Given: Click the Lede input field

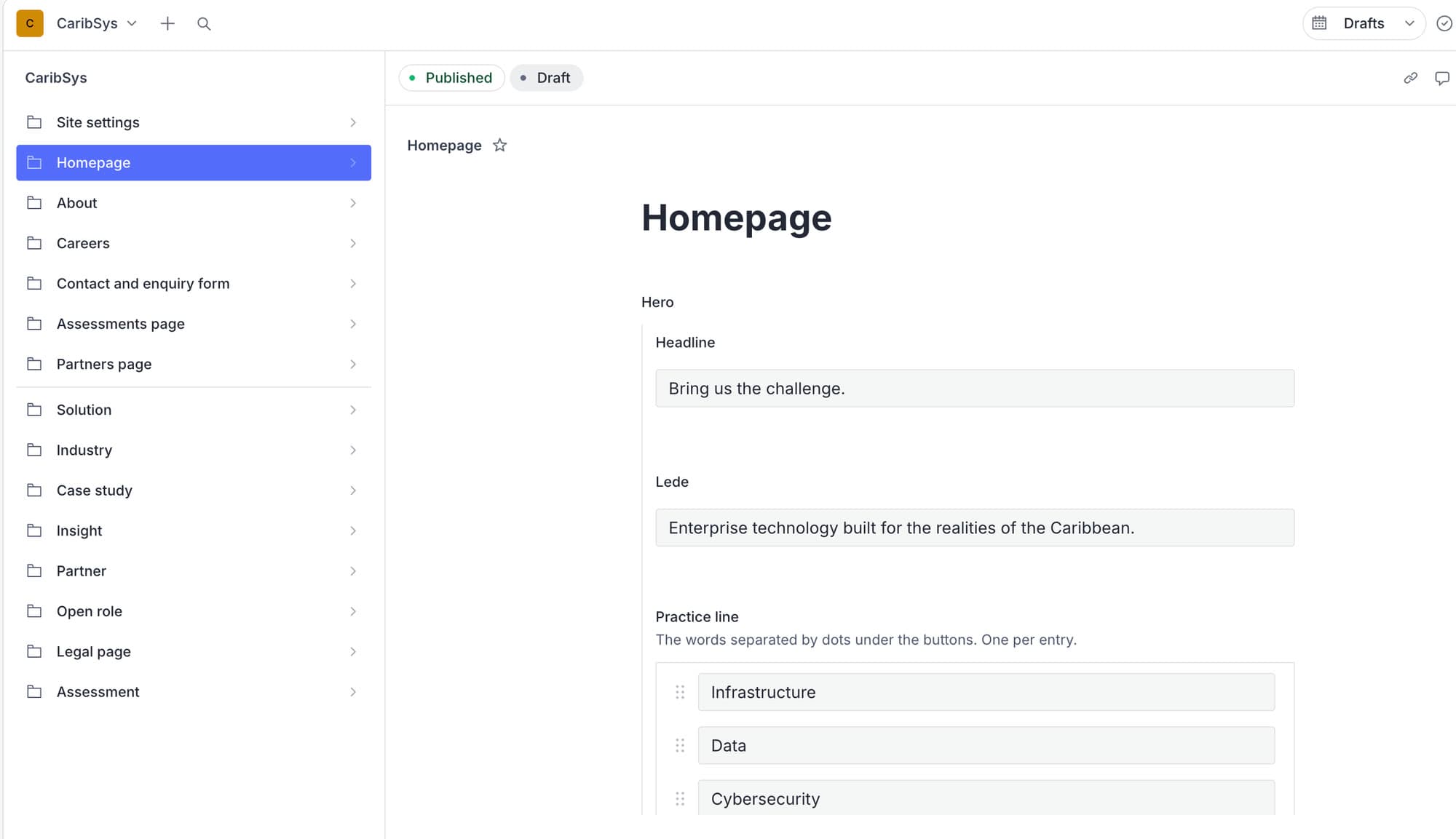Looking at the screenshot, I should click(x=975, y=528).
